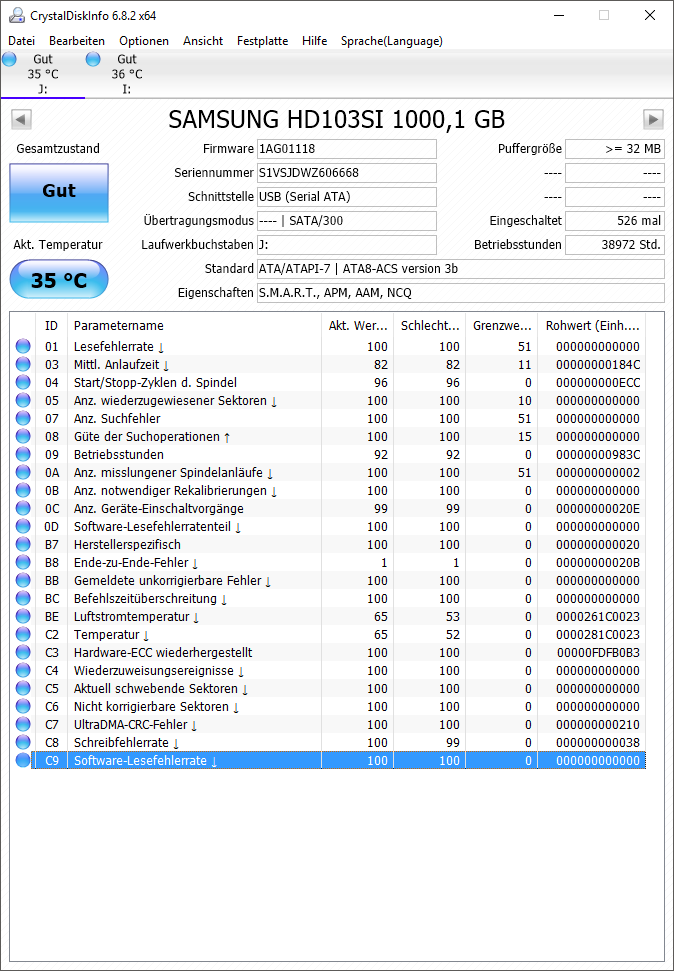The width and height of the screenshot is (674, 971).
Task: Click status icon of Güte der Suchoperationen row
Action: (23, 437)
